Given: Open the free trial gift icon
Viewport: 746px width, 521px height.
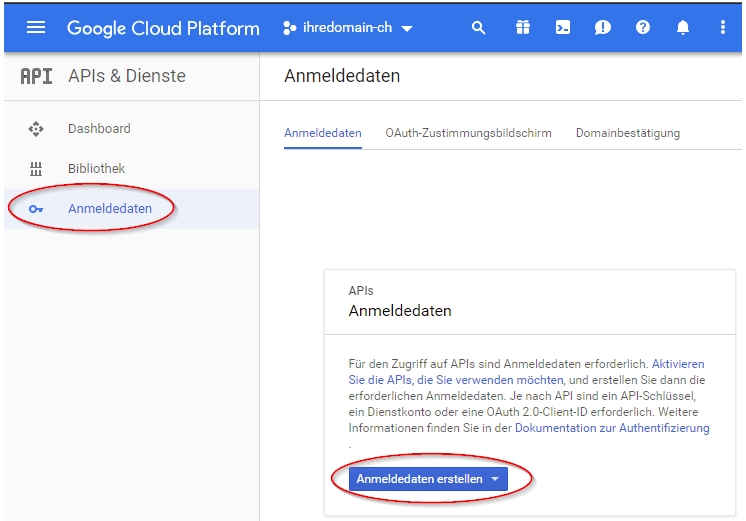Looking at the screenshot, I should pos(523,28).
